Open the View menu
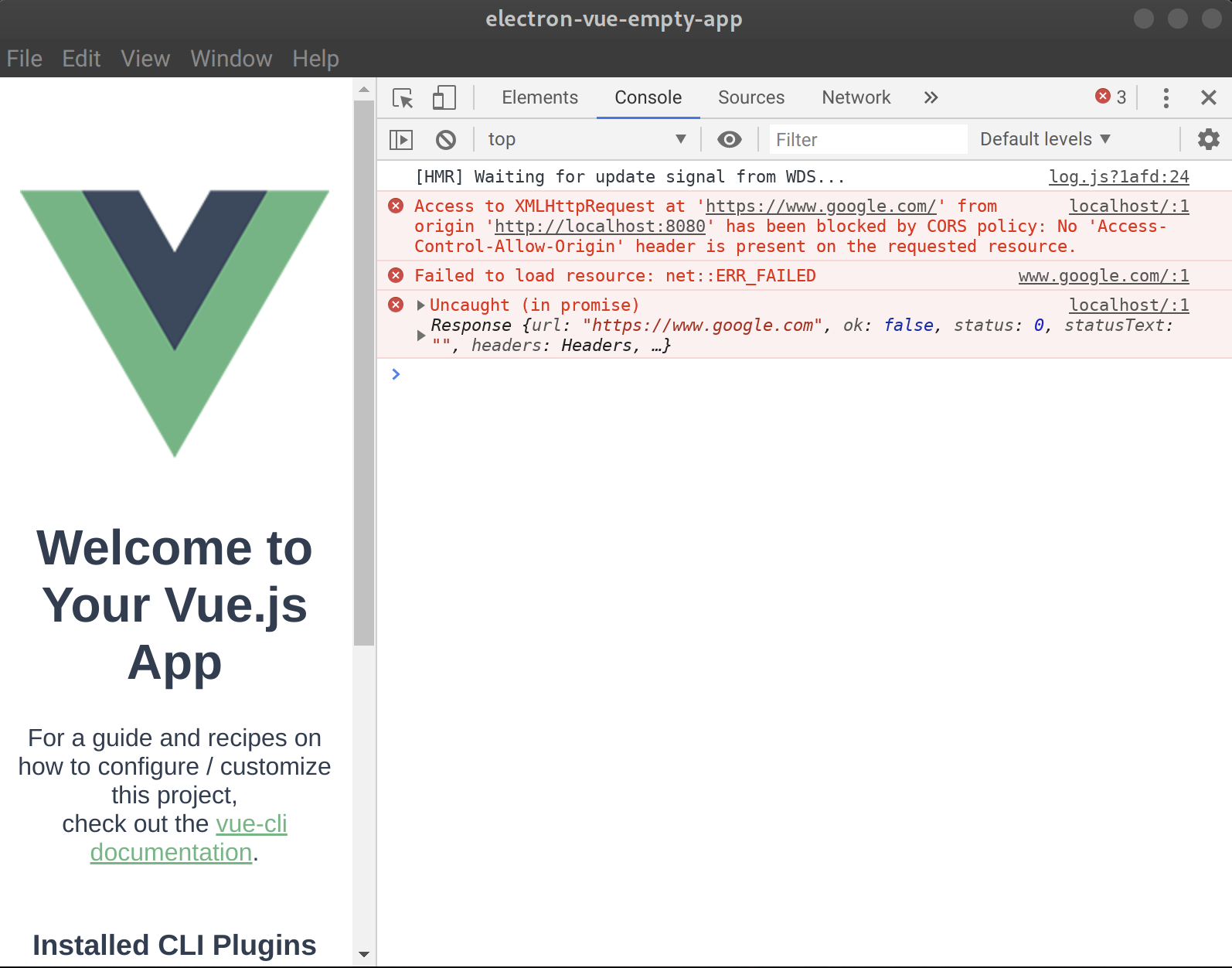The height and width of the screenshot is (968, 1232). click(145, 59)
